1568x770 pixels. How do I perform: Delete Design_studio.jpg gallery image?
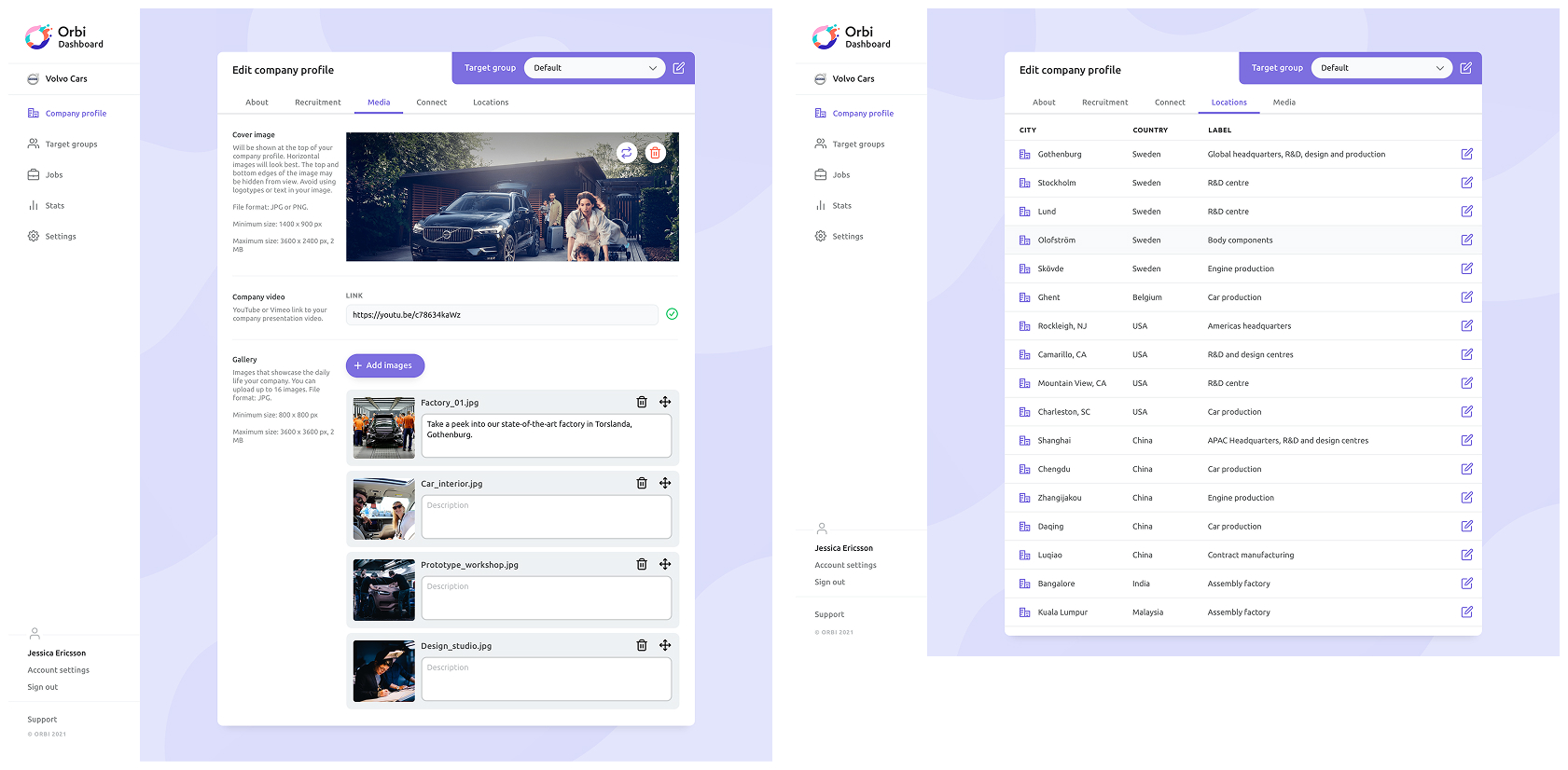pyautogui.click(x=642, y=645)
